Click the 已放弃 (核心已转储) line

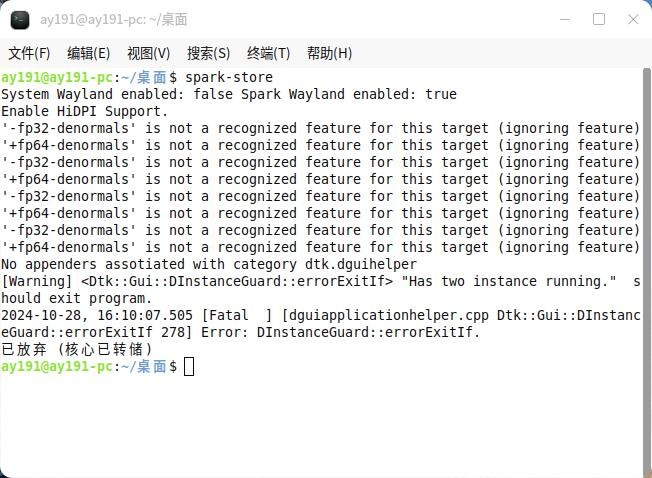pyautogui.click(x=77, y=349)
